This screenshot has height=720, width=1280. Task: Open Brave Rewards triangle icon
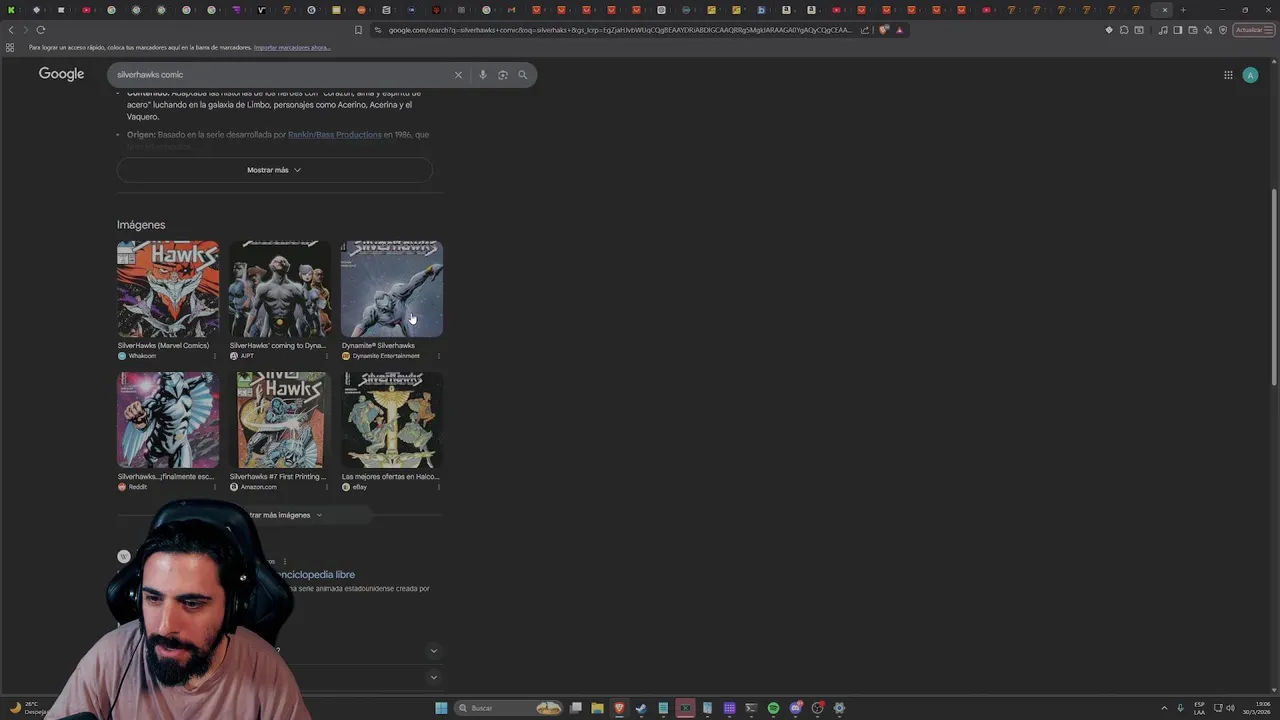[x=899, y=30]
